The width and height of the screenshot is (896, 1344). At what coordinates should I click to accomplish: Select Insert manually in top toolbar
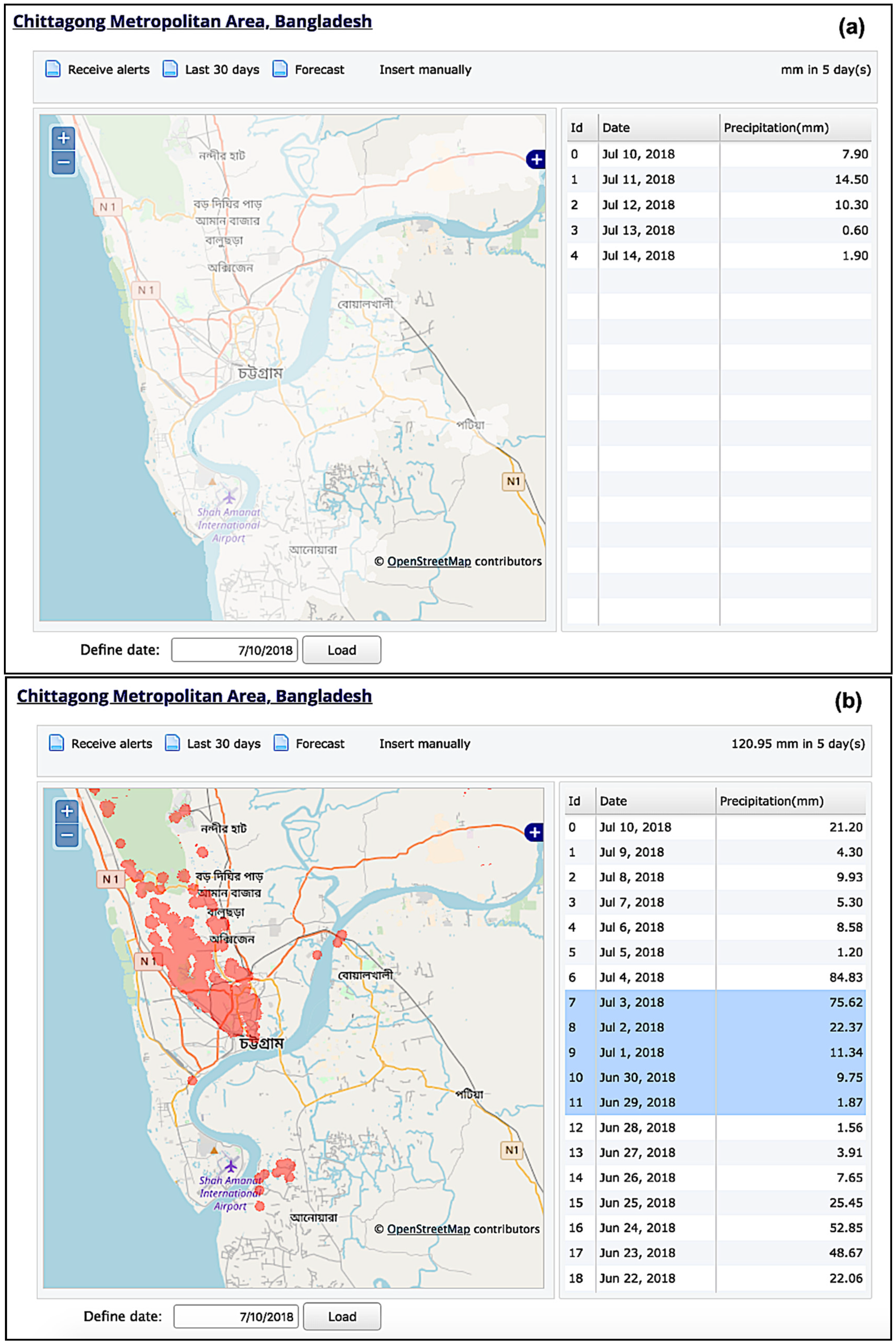pyautogui.click(x=425, y=70)
